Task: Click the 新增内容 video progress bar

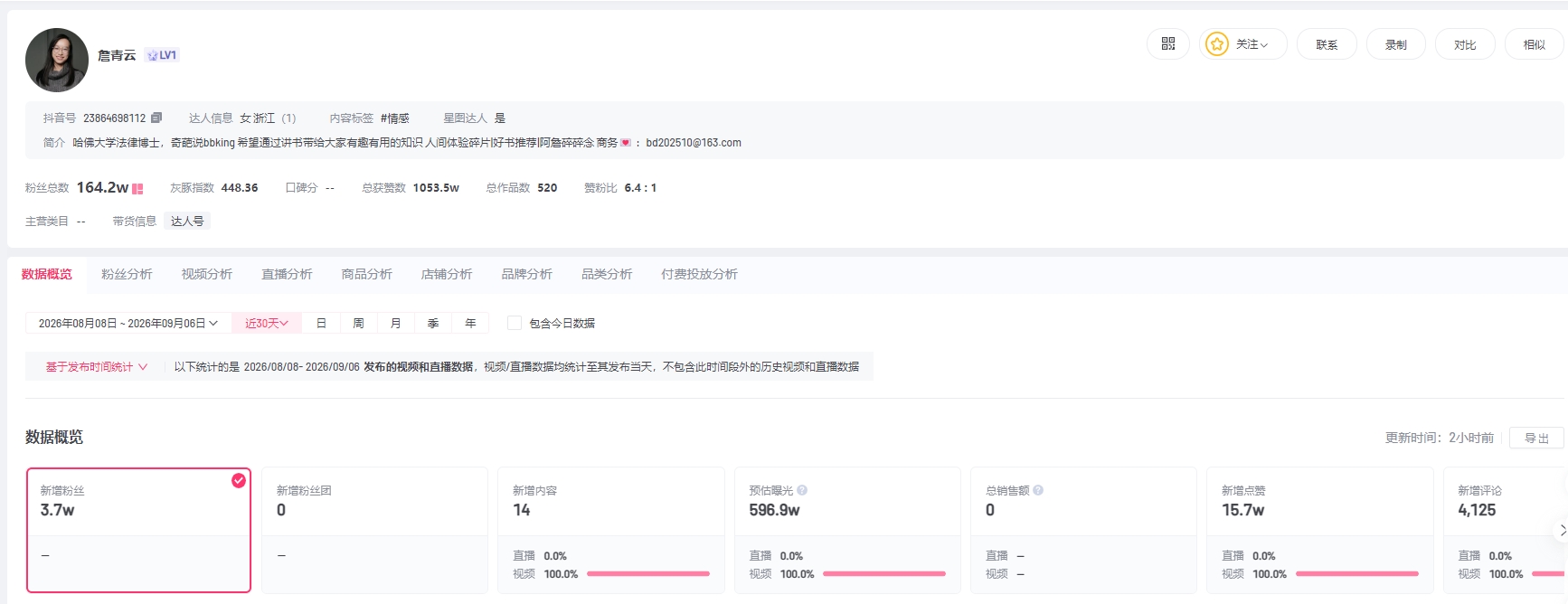Action: (x=648, y=574)
